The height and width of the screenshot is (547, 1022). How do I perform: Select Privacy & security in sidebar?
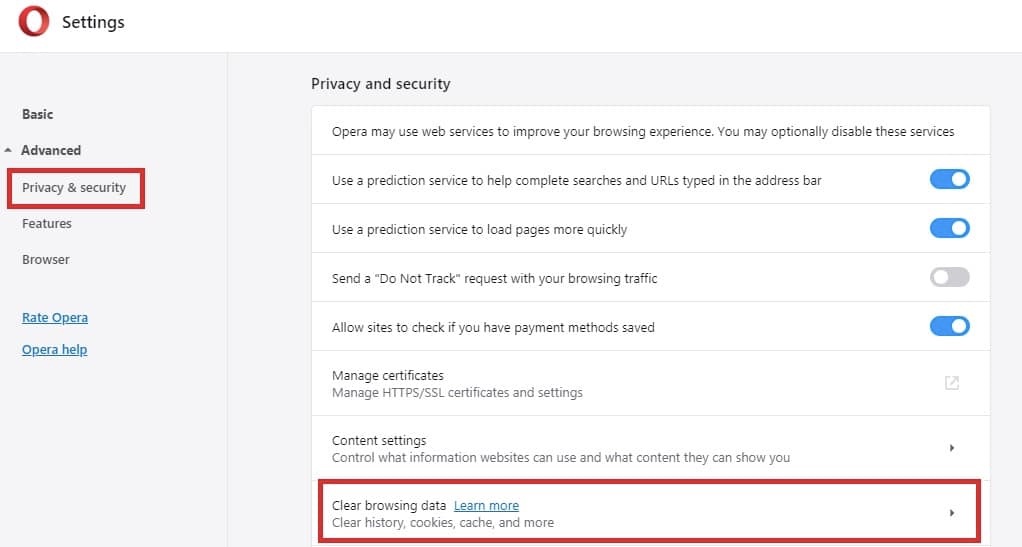point(74,187)
